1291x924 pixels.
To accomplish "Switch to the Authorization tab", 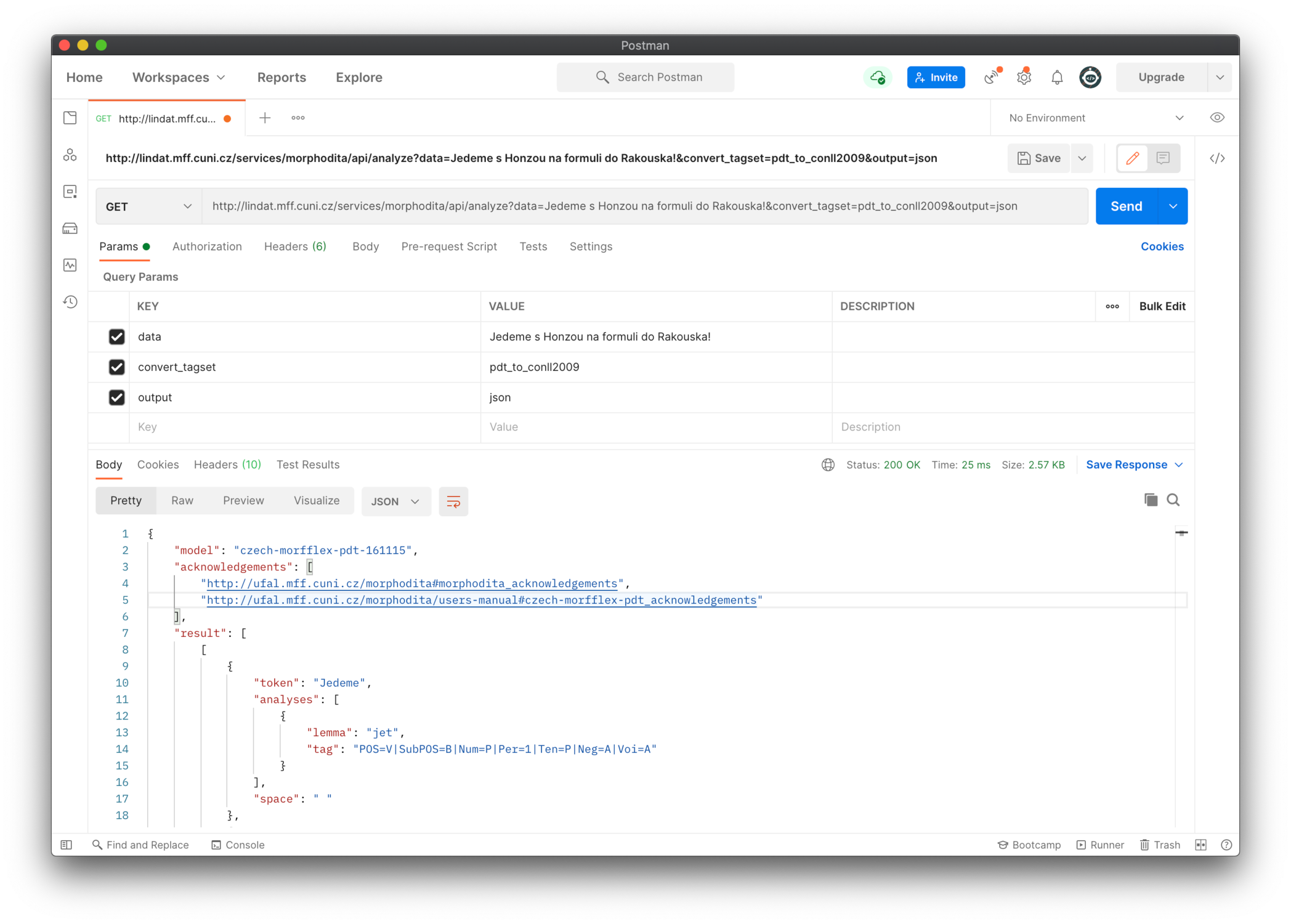I will click(x=207, y=246).
